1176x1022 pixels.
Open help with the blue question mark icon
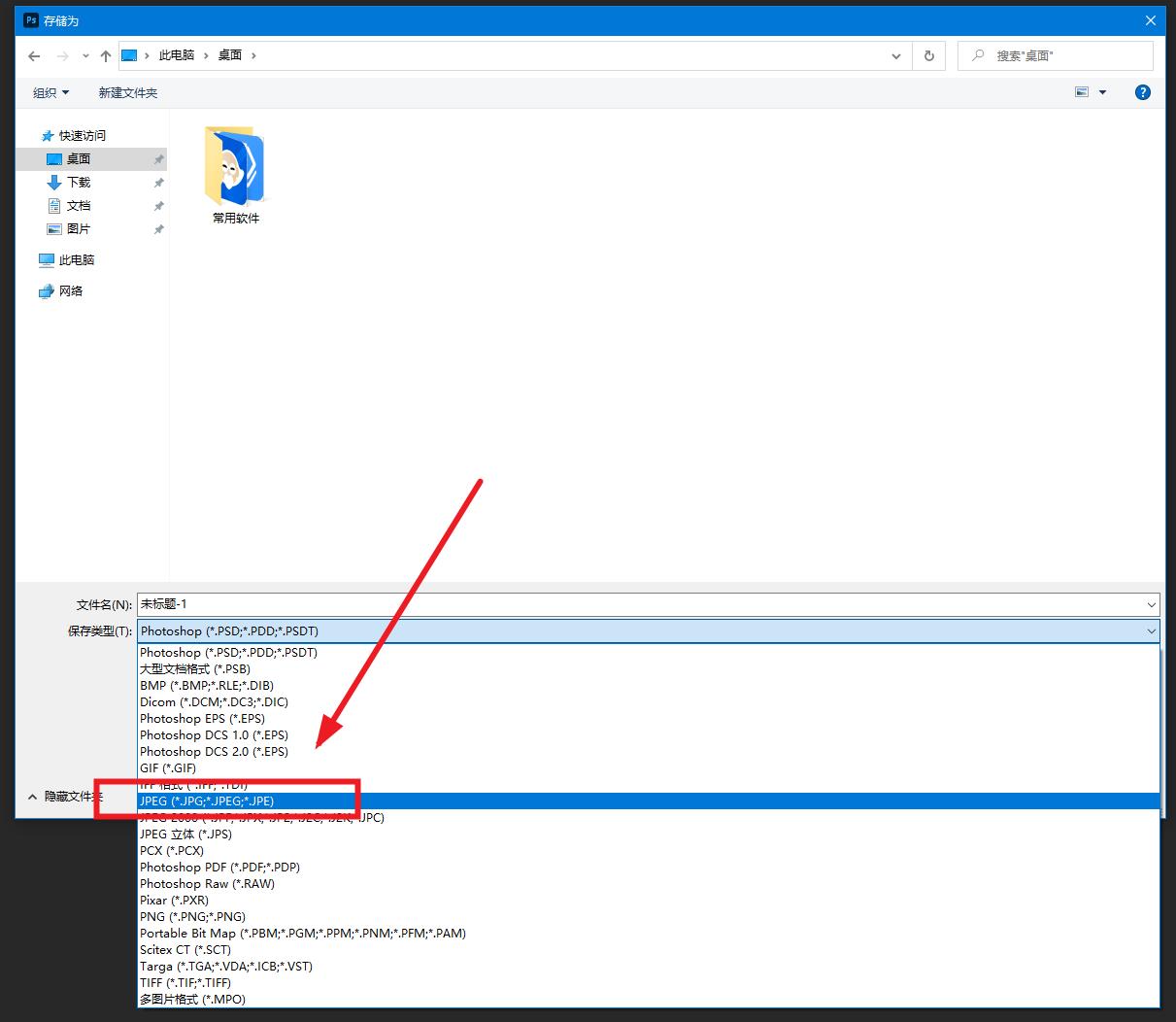click(1143, 92)
